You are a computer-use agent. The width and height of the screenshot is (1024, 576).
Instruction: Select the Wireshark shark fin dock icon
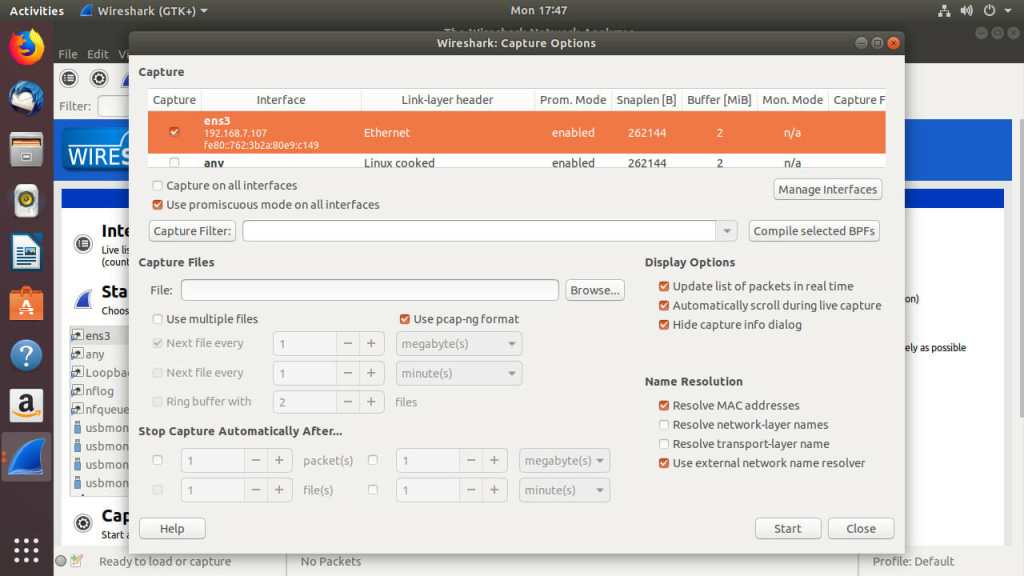pos(26,457)
